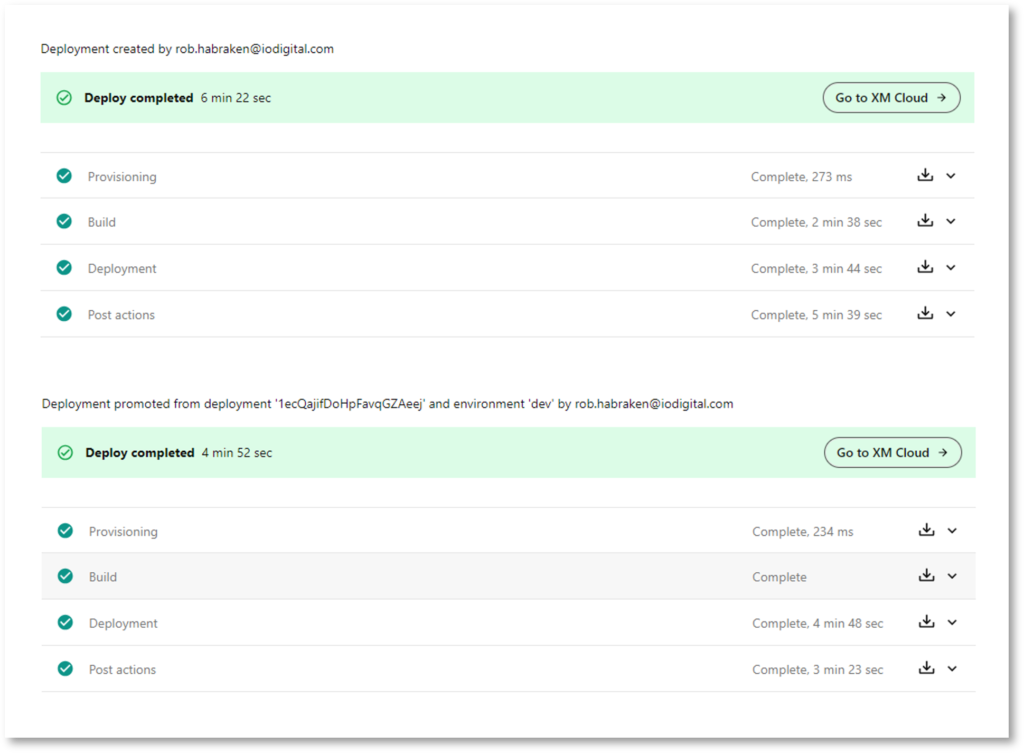Screen dimensions: 1024x753
Task: Click the 'Complete, 3 min 23 sec' status text
Action: [818, 670]
